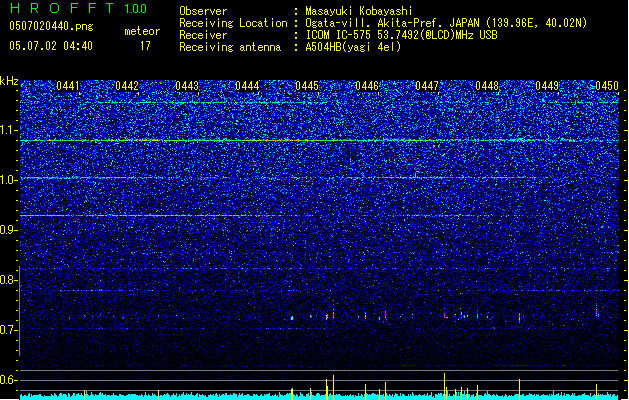
Task: Click the 0450 time marker
Action: (x=607, y=86)
